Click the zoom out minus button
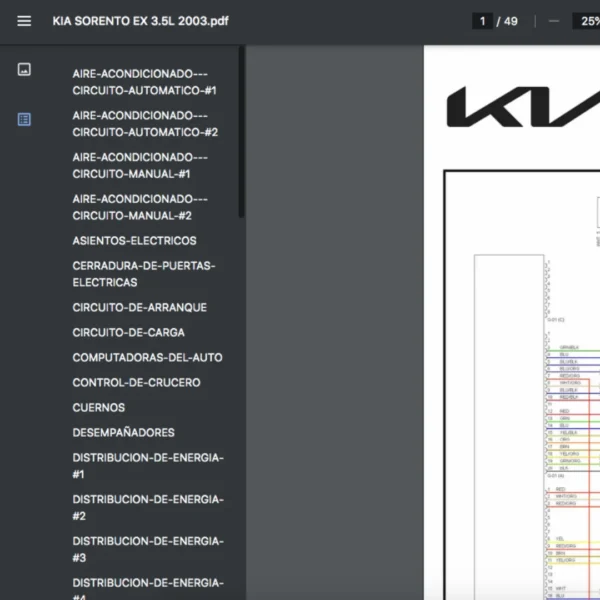Image resolution: width=600 pixels, height=600 pixels. click(x=554, y=21)
